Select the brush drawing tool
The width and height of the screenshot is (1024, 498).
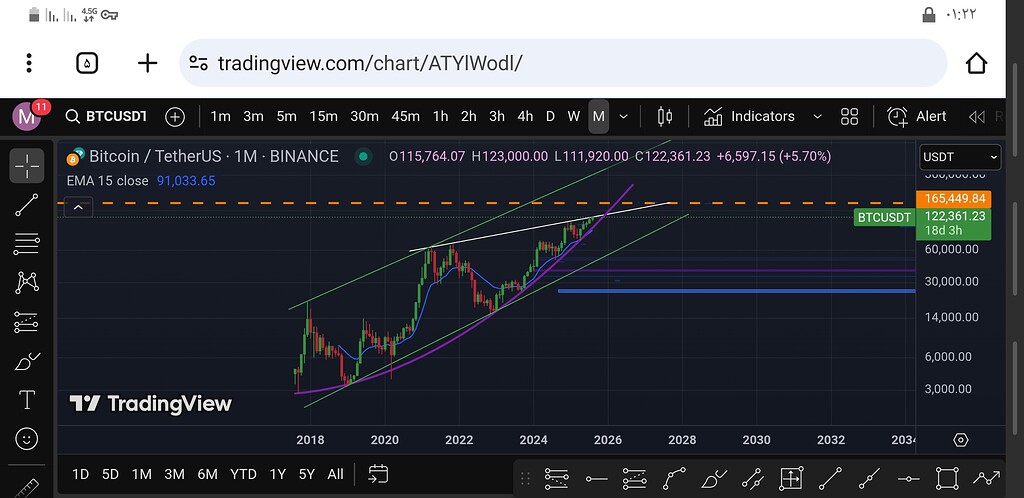27,361
